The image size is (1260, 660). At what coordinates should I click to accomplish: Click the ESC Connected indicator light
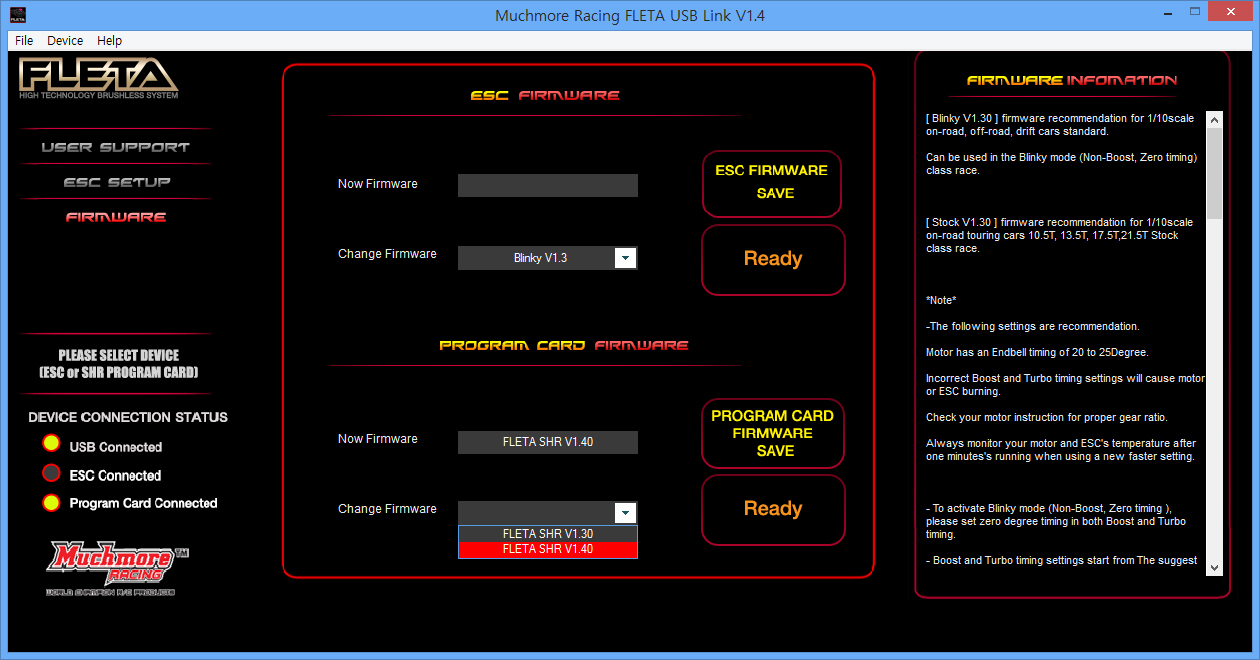pos(51,473)
